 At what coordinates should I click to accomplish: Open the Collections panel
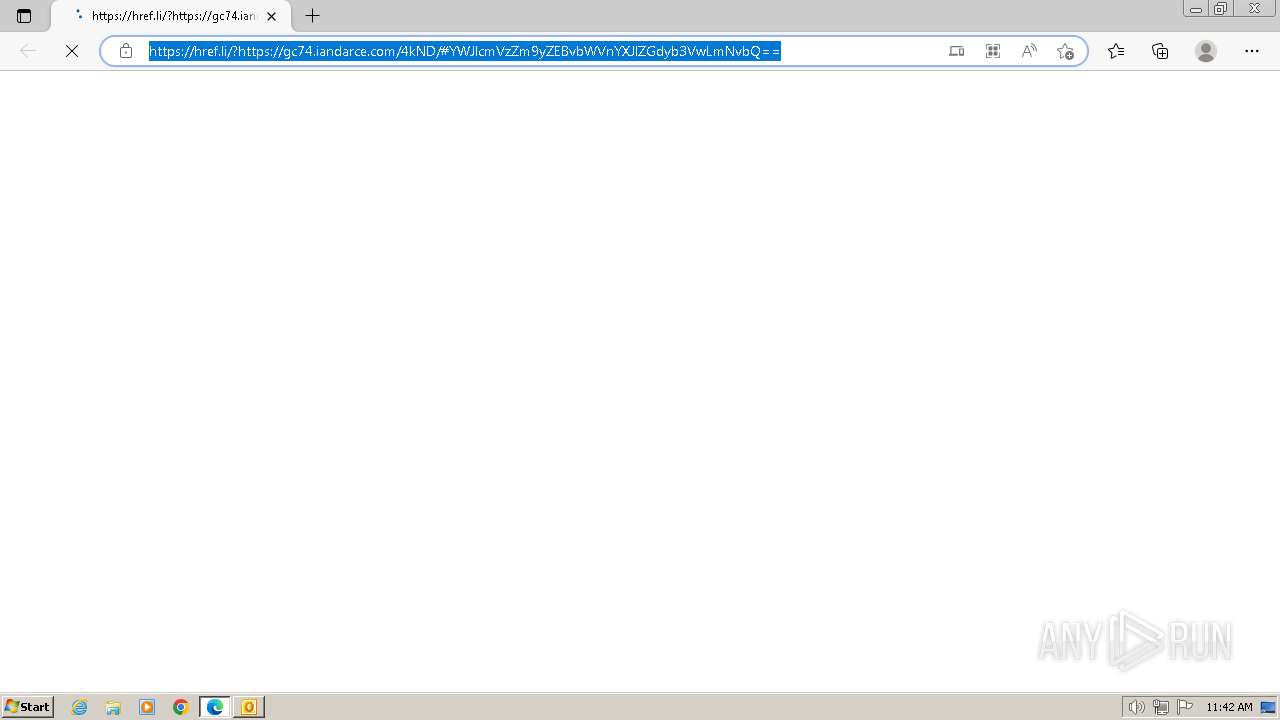[1160, 51]
